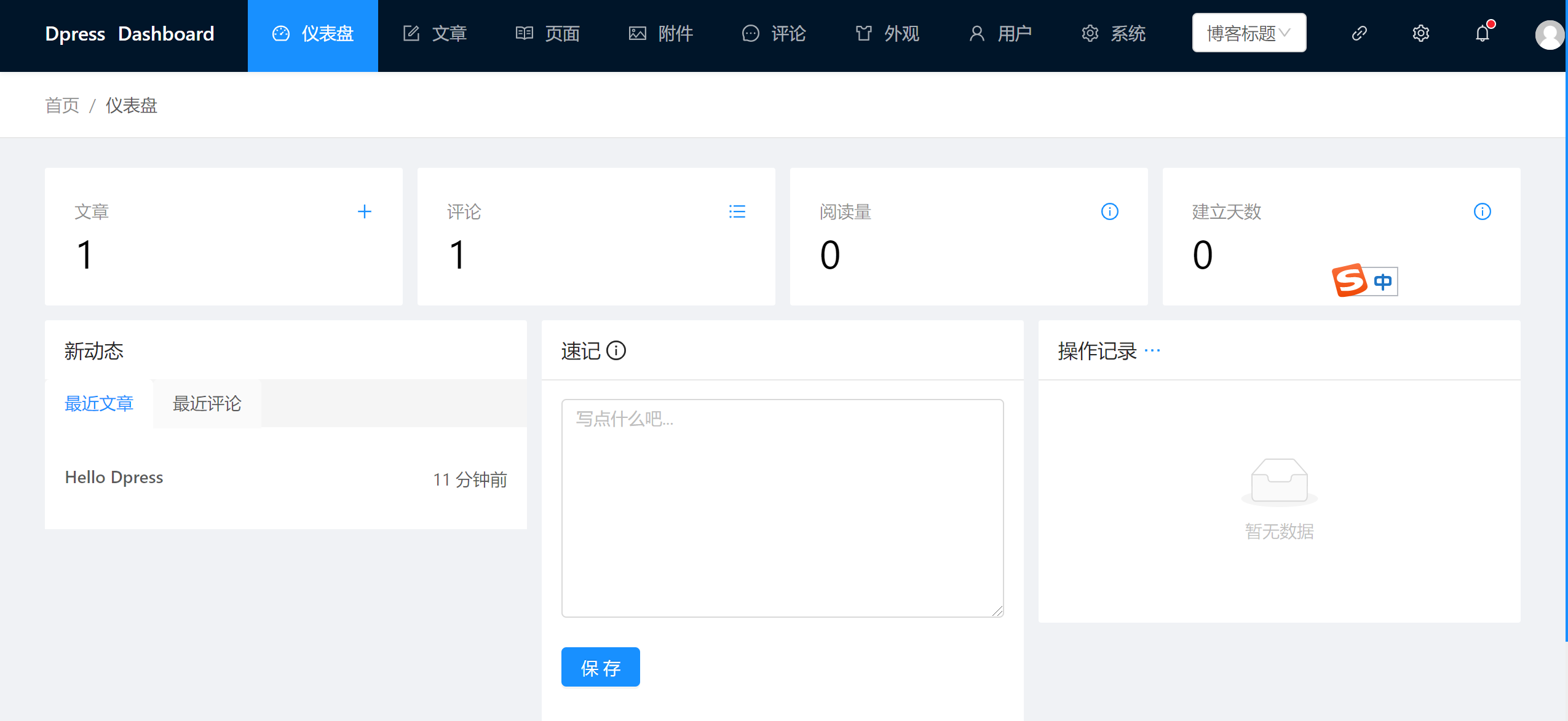The height and width of the screenshot is (721, 1568).
Task: Click the 写点什么吧 text area
Action: tap(782, 508)
